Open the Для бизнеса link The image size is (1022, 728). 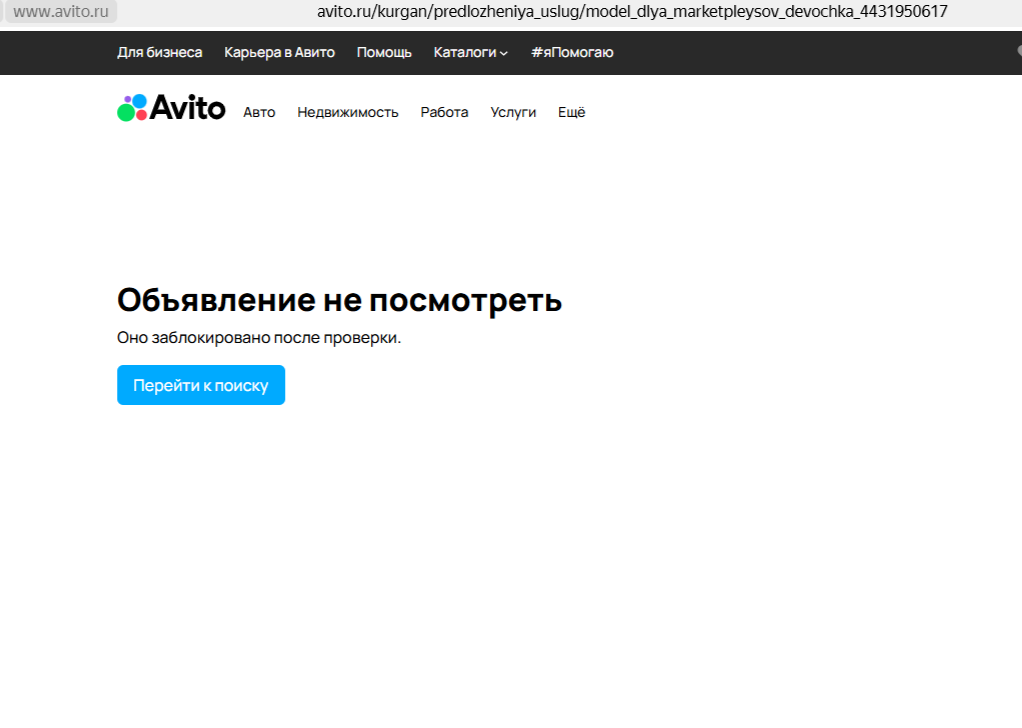(x=160, y=52)
